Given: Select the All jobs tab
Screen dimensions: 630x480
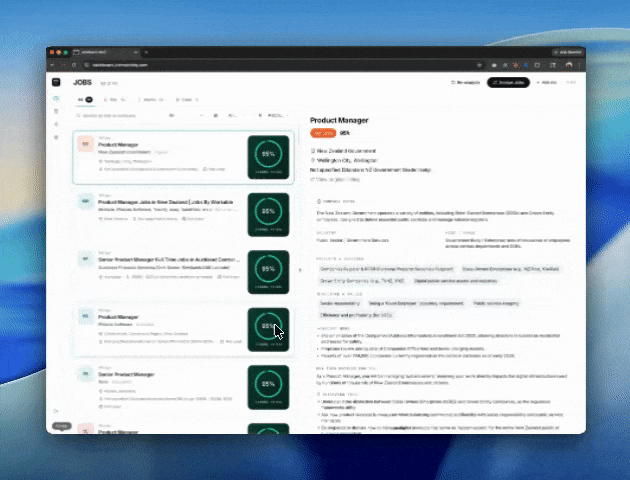Looking at the screenshot, I should coord(85,100).
